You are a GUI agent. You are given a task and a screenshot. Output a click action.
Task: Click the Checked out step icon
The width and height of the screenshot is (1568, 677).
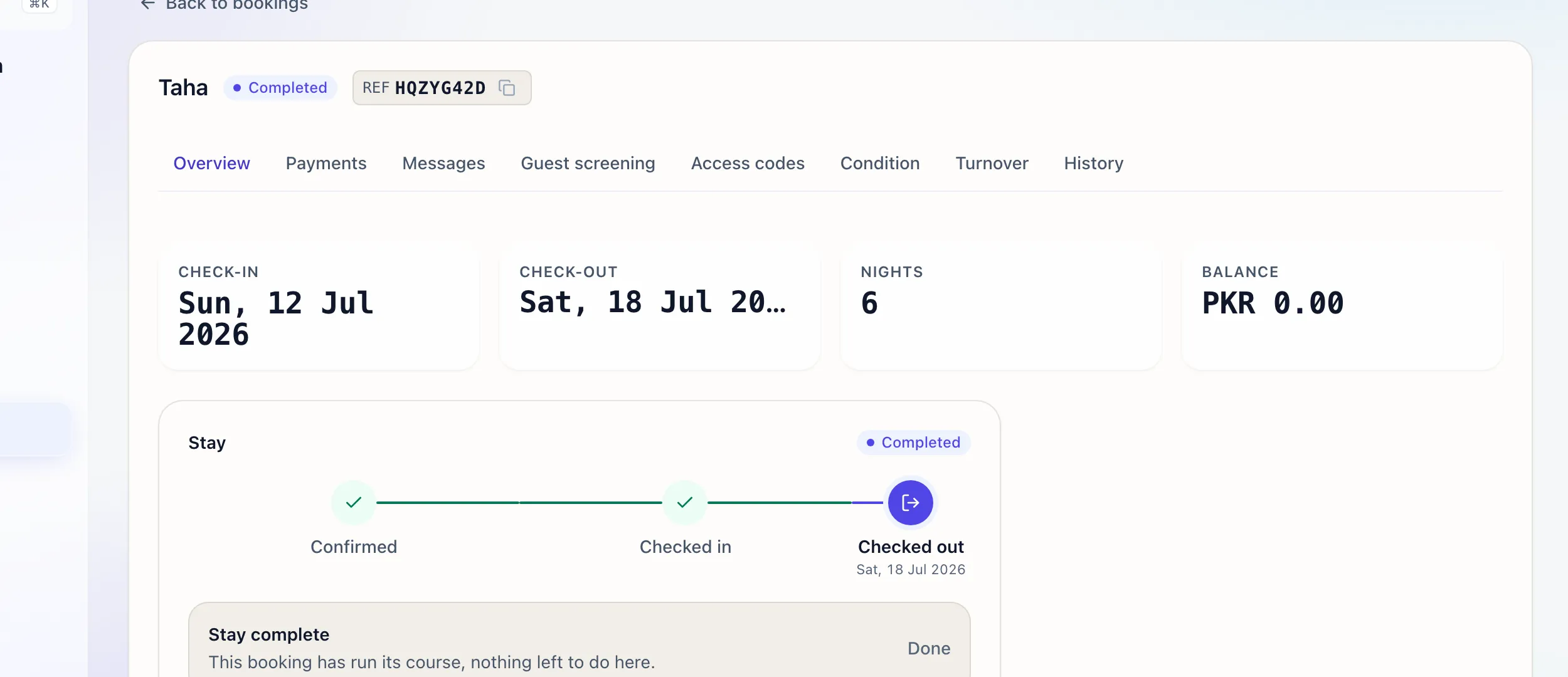coord(911,503)
